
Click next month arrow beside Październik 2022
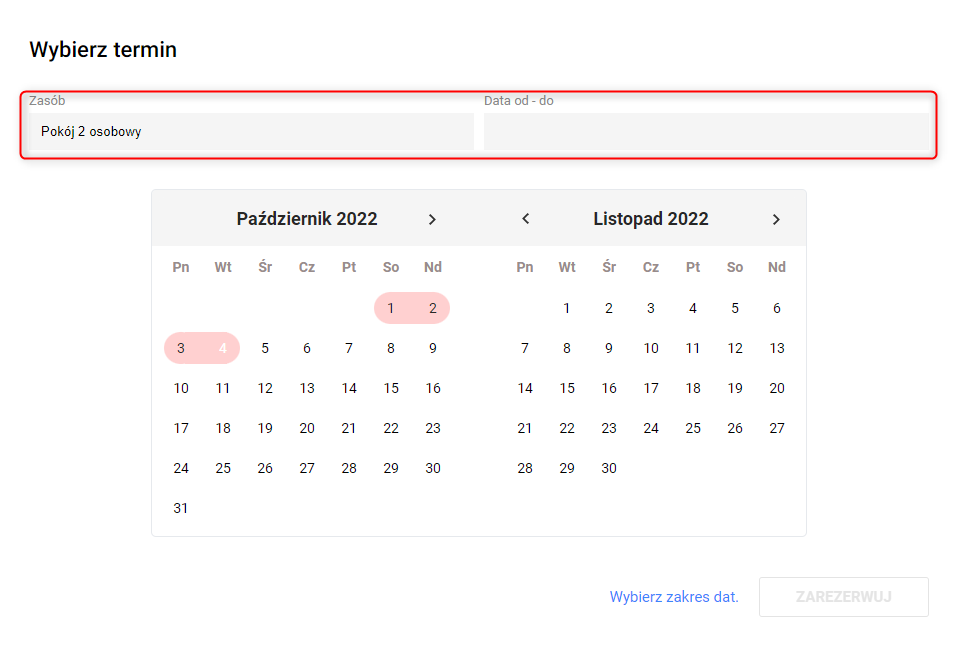click(x=432, y=219)
